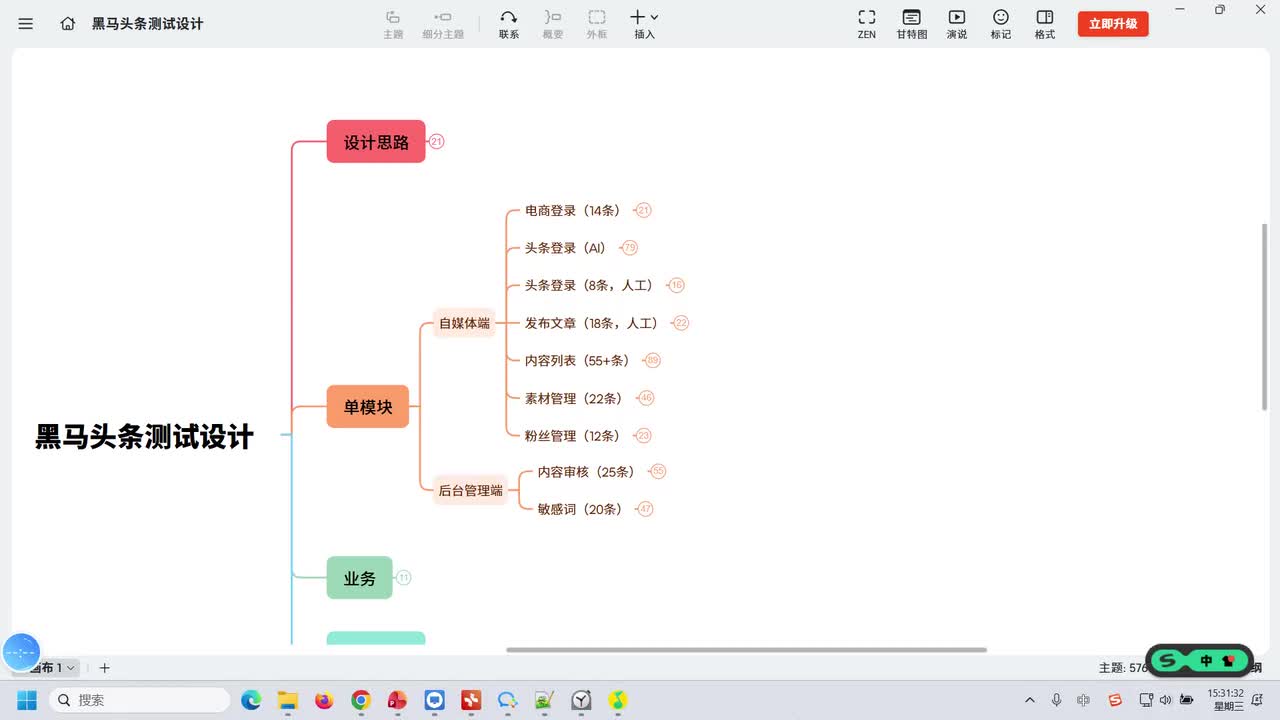Click the 立即升级 upgrade button
The width and height of the screenshot is (1280, 720).
point(1113,24)
